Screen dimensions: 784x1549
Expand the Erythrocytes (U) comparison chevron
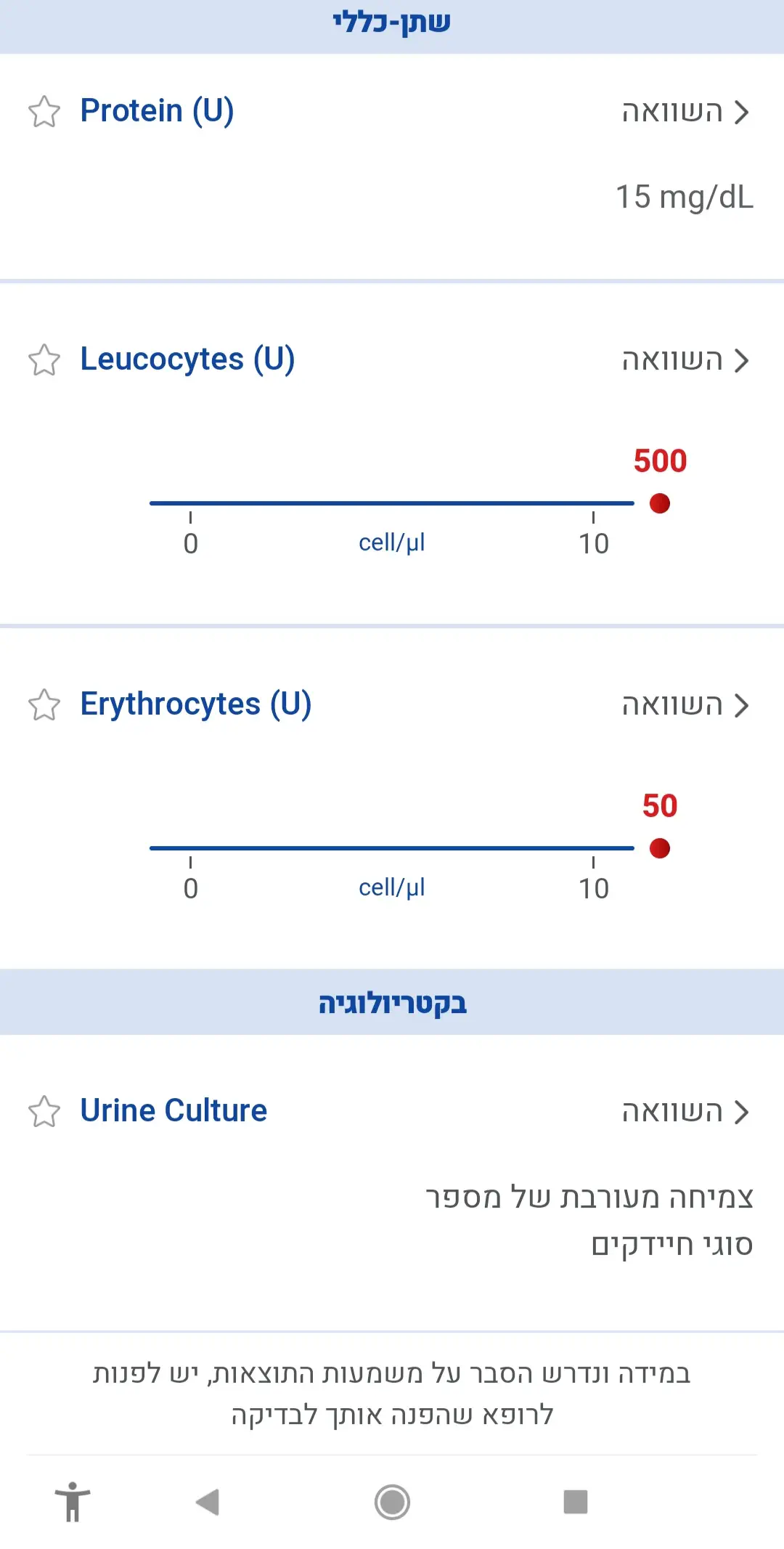point(740,706)
